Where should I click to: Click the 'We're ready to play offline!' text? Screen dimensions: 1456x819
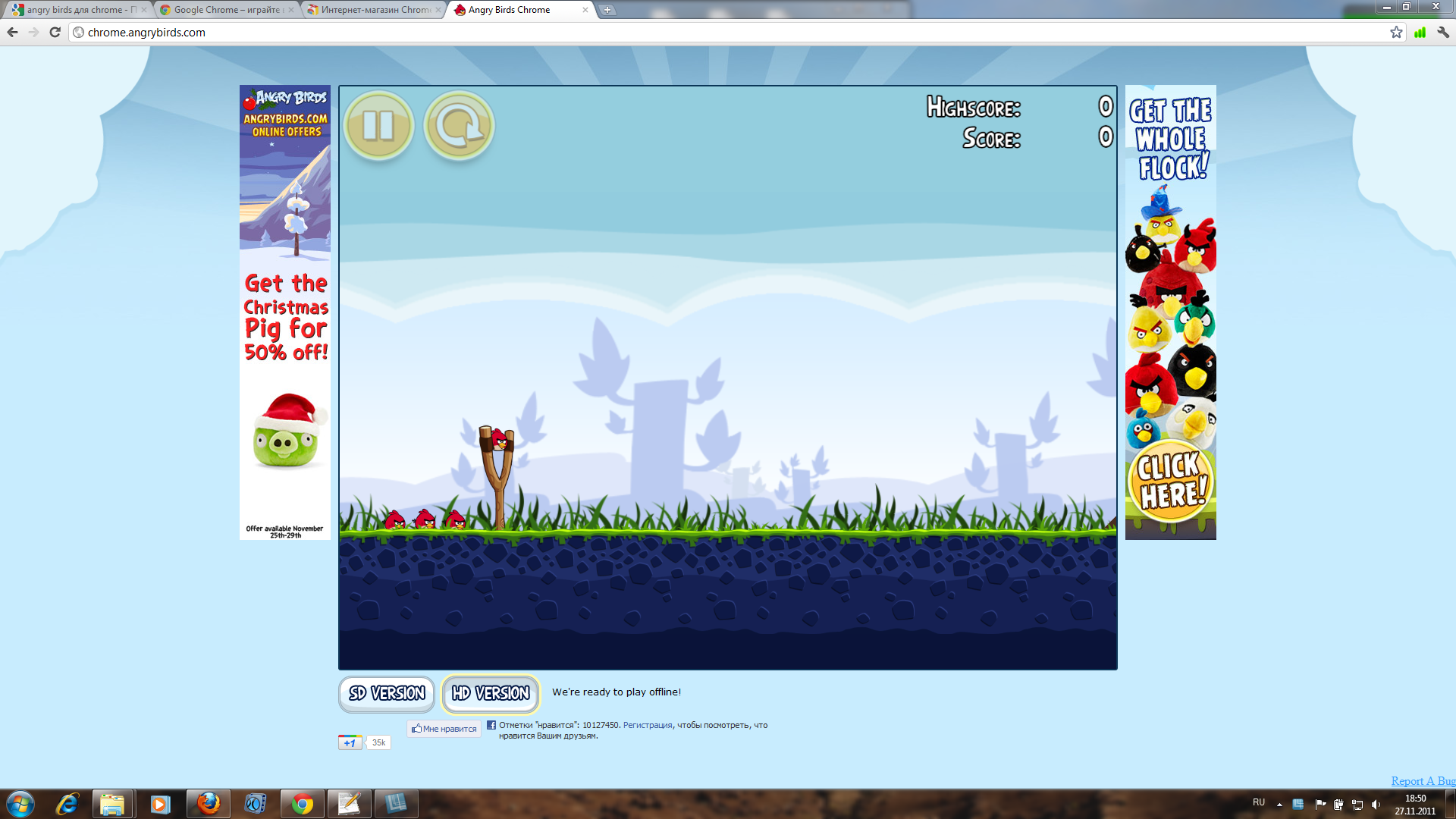(x=617, y=692)
